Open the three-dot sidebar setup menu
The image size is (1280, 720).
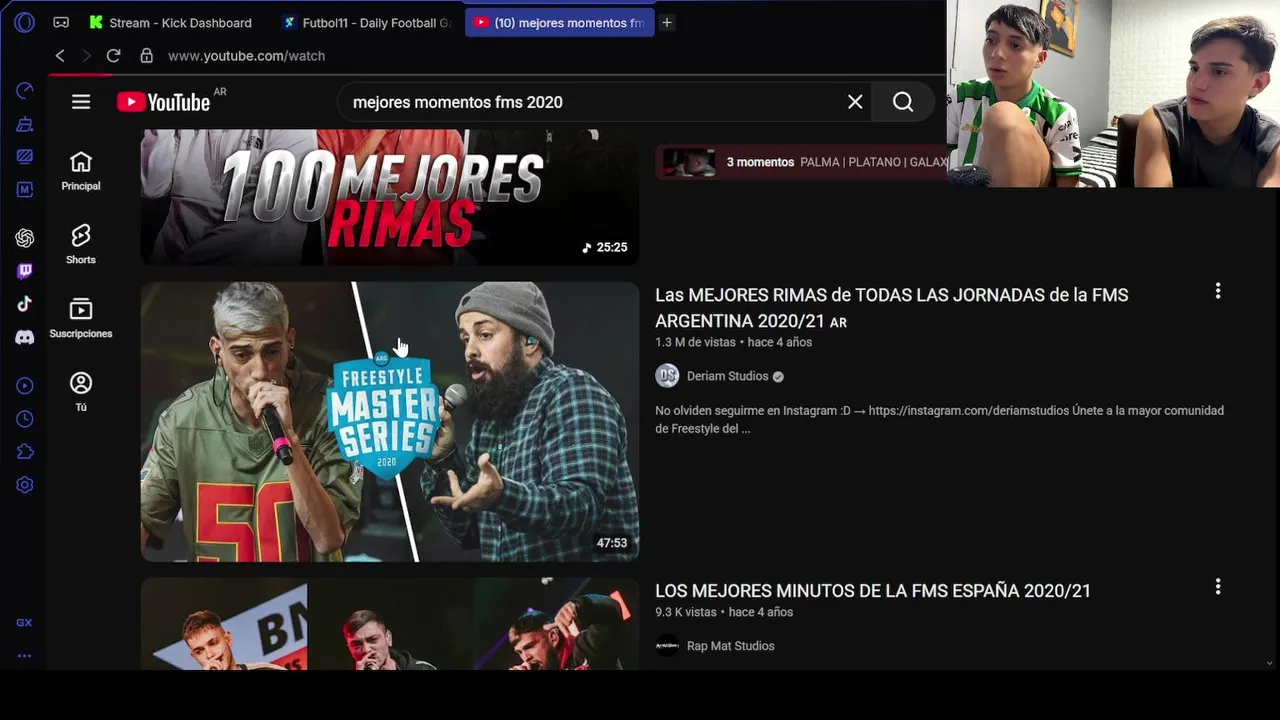24,656
